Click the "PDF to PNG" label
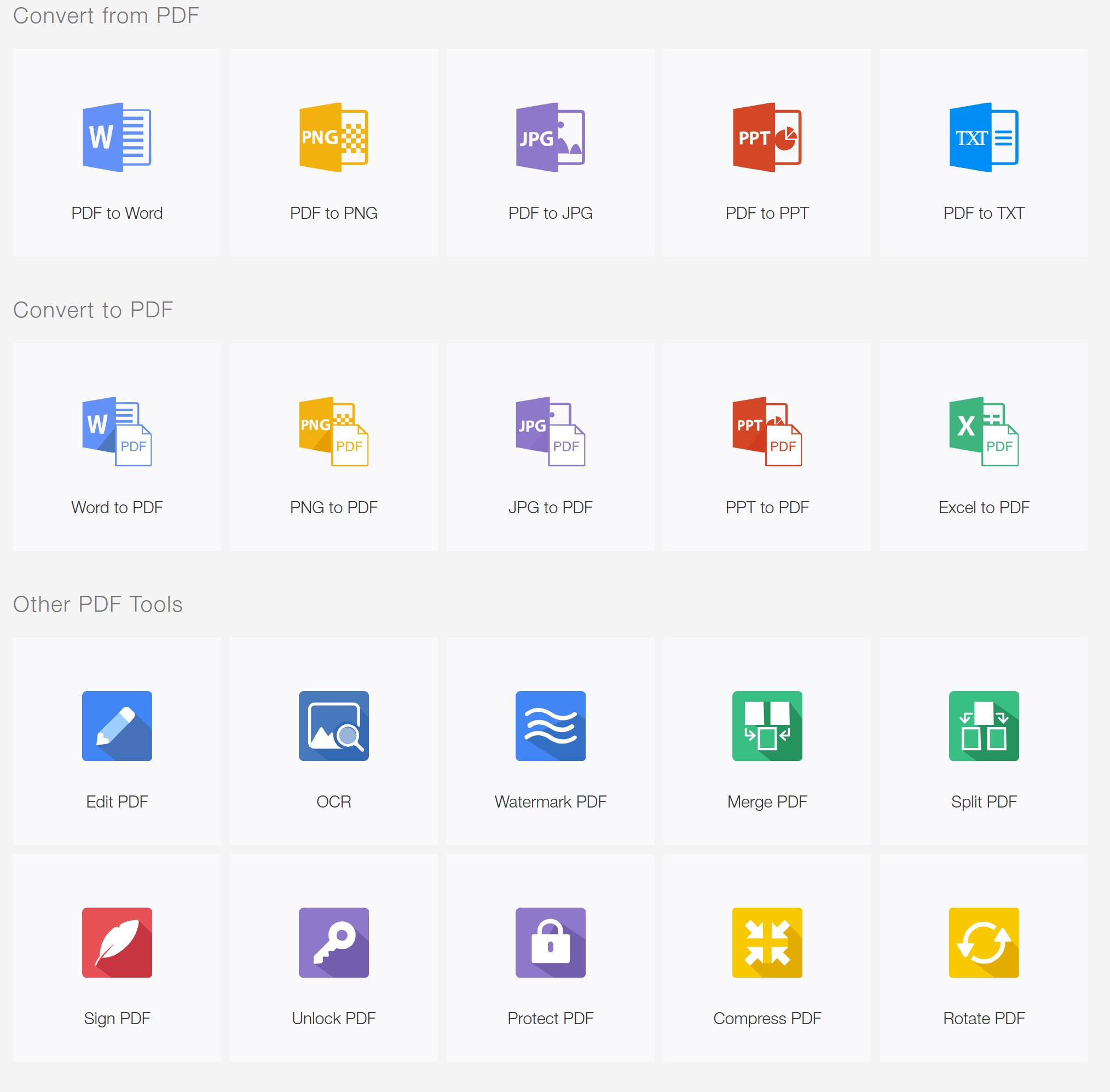Screen dimensions: 1110x1092 [x=334, y=213]
